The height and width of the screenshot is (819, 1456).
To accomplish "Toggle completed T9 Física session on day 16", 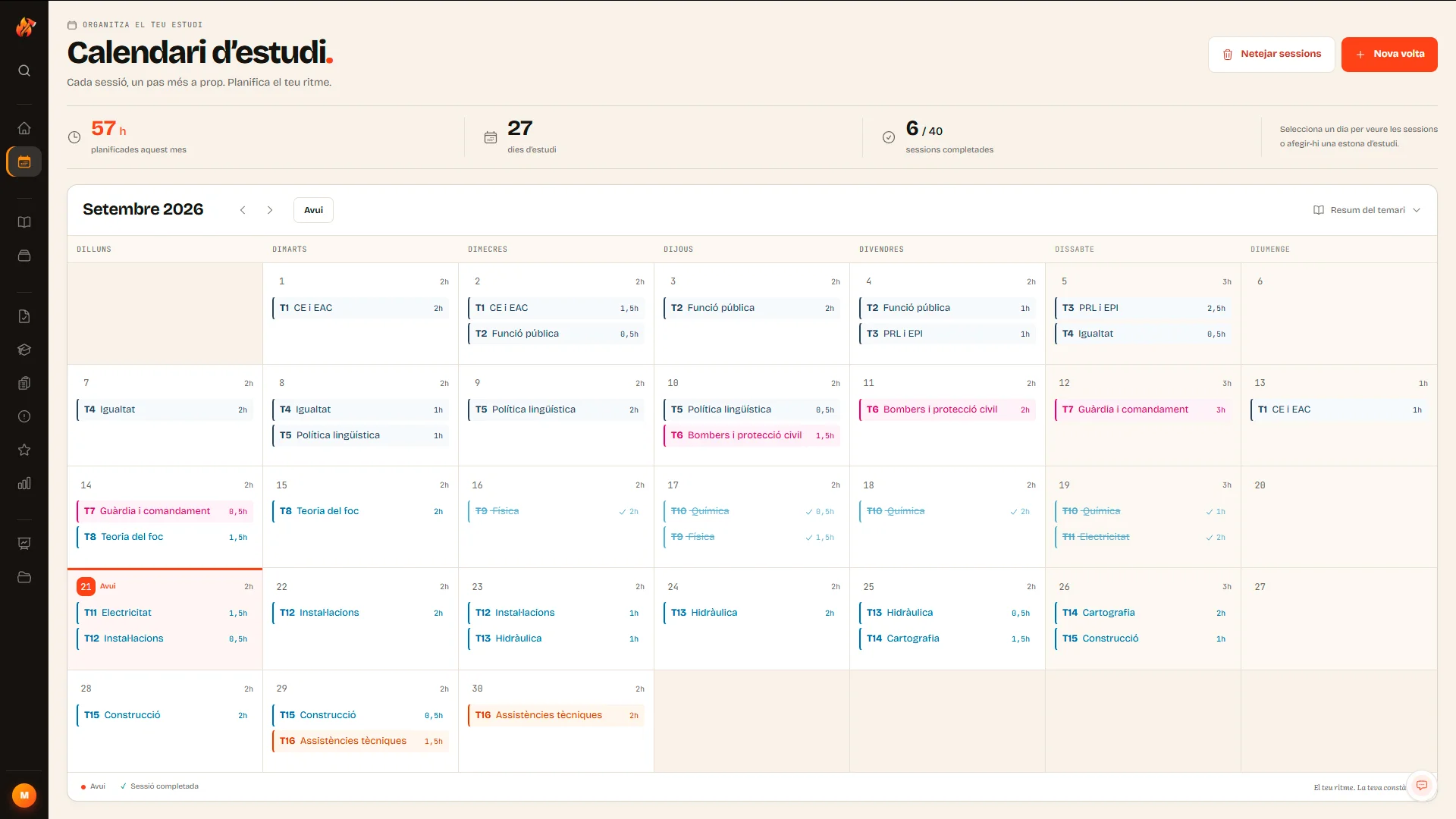I will tap(556, 511).
